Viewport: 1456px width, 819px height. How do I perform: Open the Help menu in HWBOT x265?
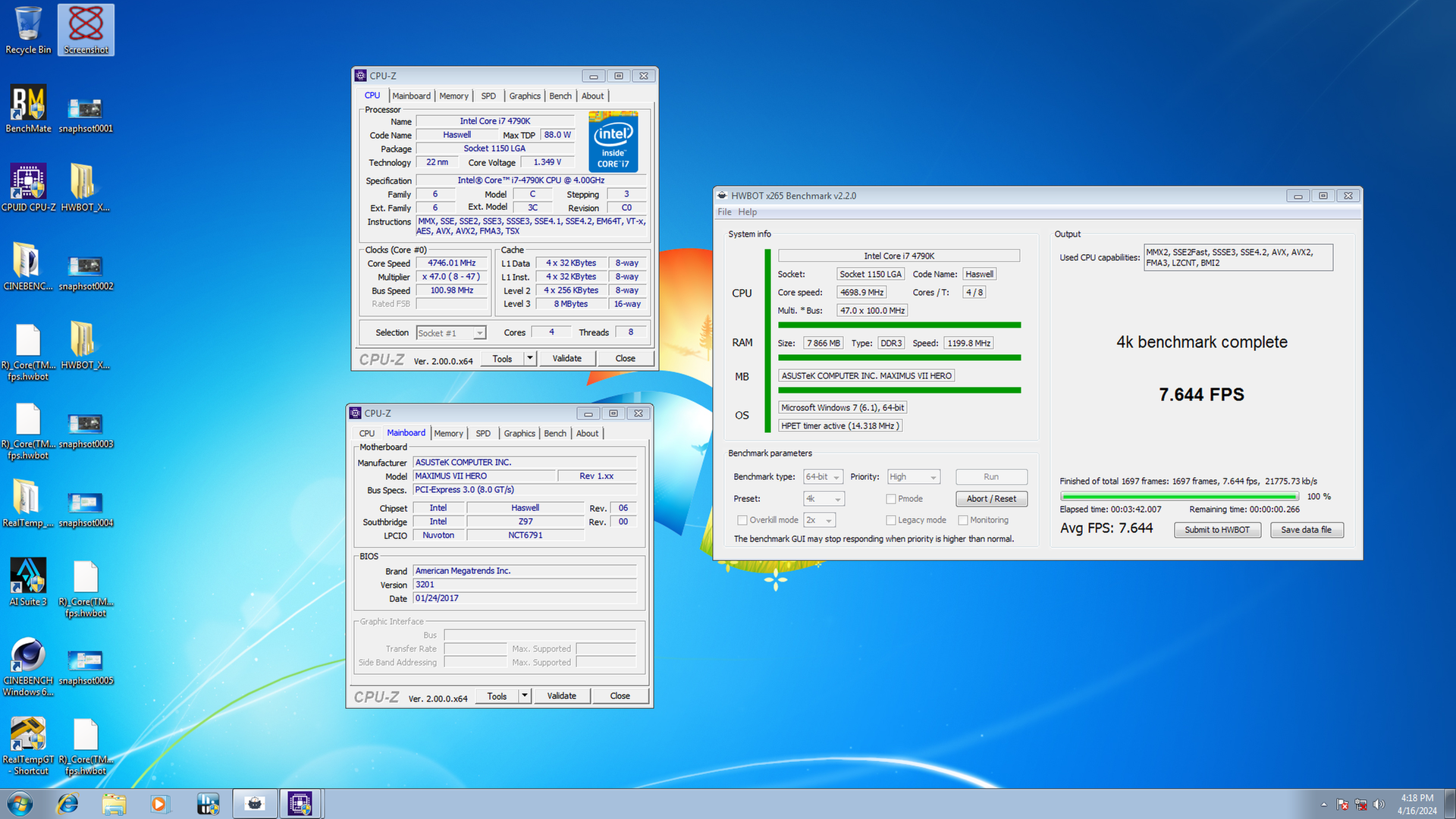click(x=748, y=212)
